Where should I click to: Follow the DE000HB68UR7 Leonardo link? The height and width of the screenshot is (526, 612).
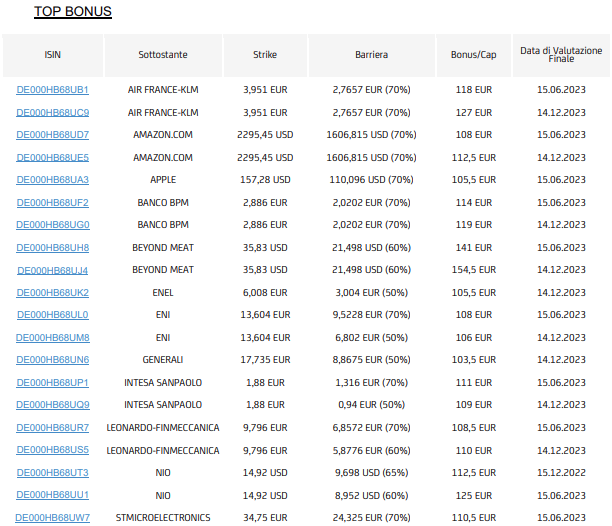[53, 428]
